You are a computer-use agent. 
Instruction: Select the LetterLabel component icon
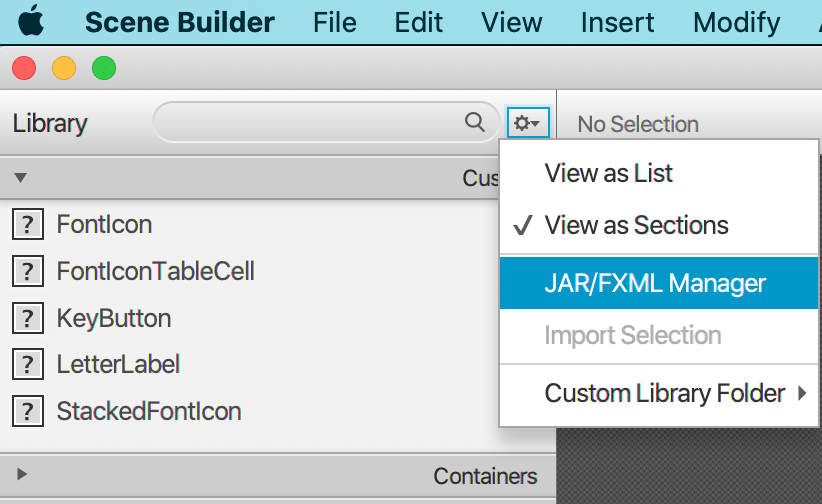coord(28,364)
